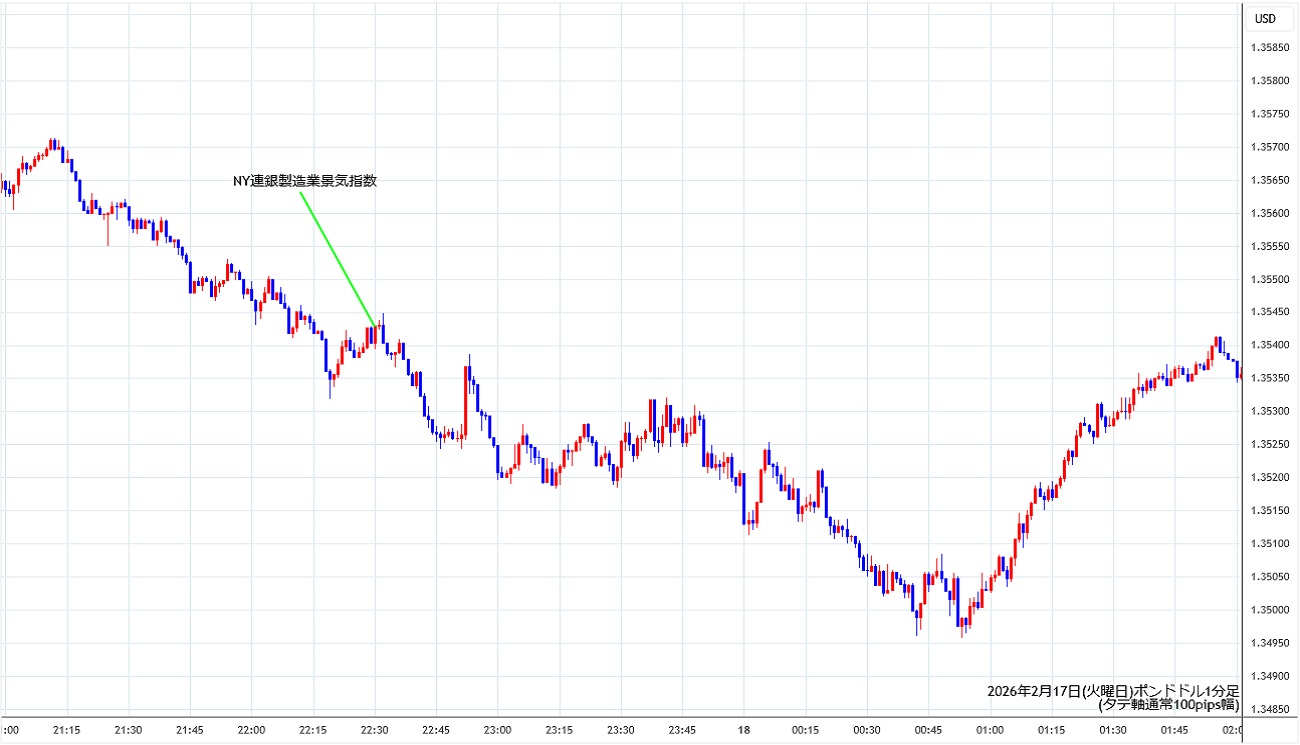The height and width of the screenshot is (745, 1300).
Task: Click the 21:45 time axis label
Action: pyautogui.click(x=190, y=730)
